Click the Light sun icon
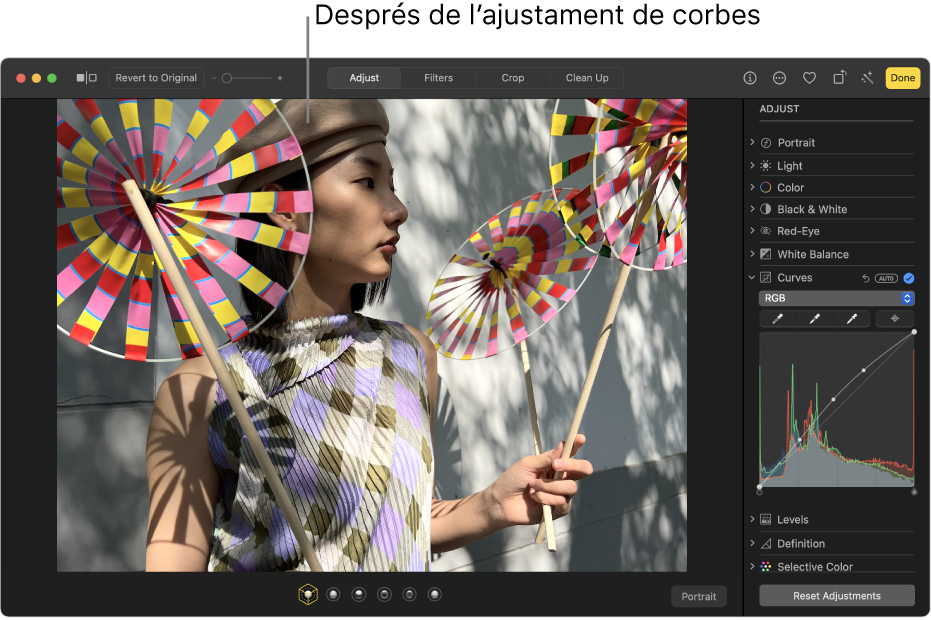Viewport: 931px width, 620px height. point(766,166)
